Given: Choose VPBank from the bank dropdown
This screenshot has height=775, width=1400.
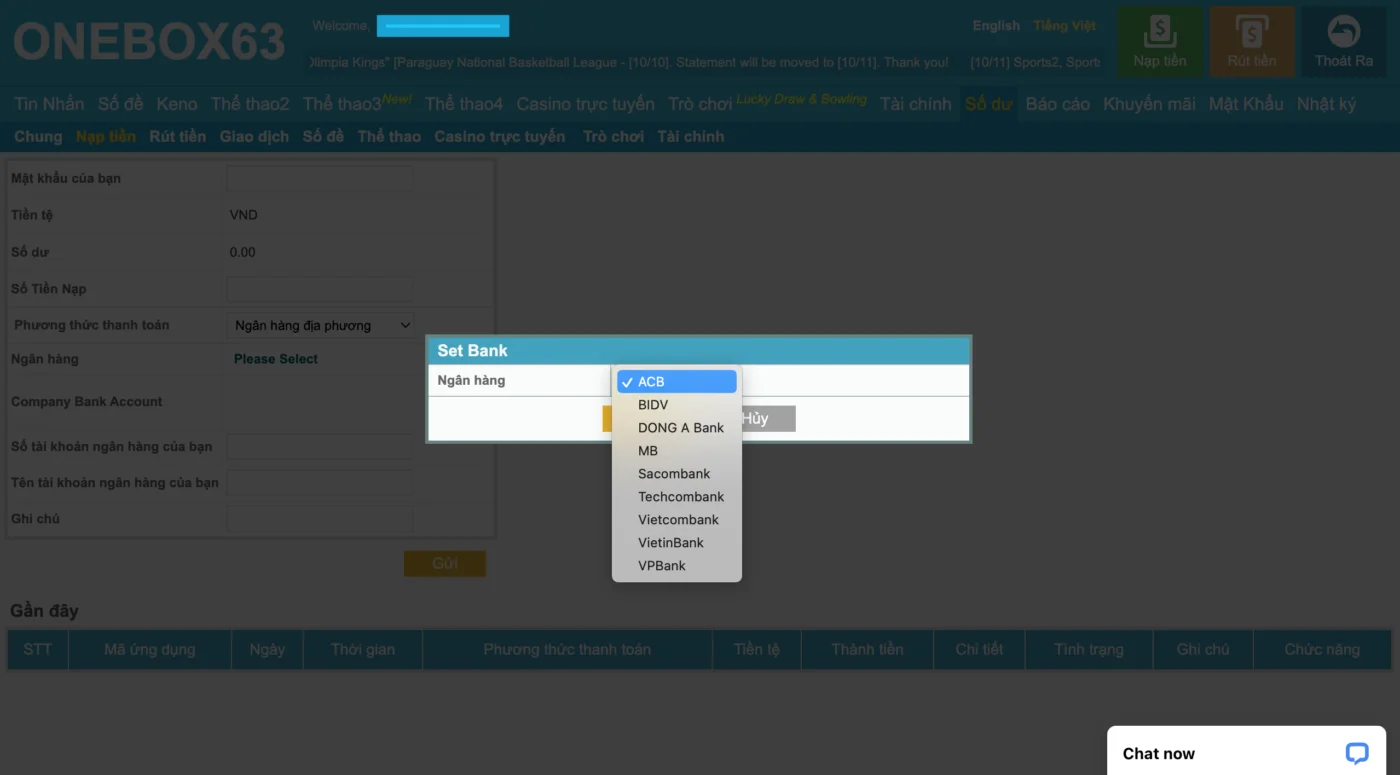Looking at the screenshot, I should [x=662, y=566].
